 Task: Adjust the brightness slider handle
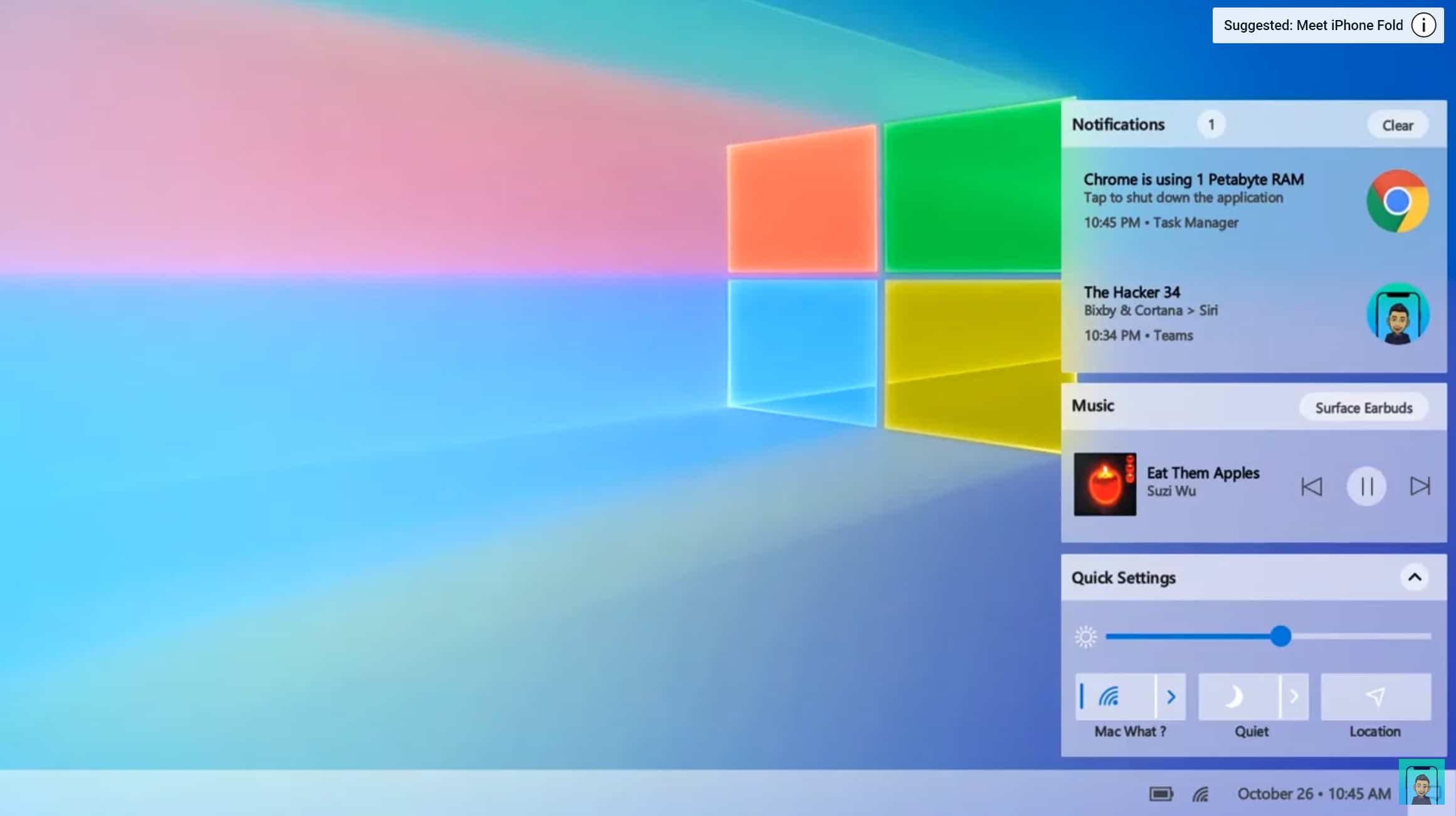coord(1281,636)
